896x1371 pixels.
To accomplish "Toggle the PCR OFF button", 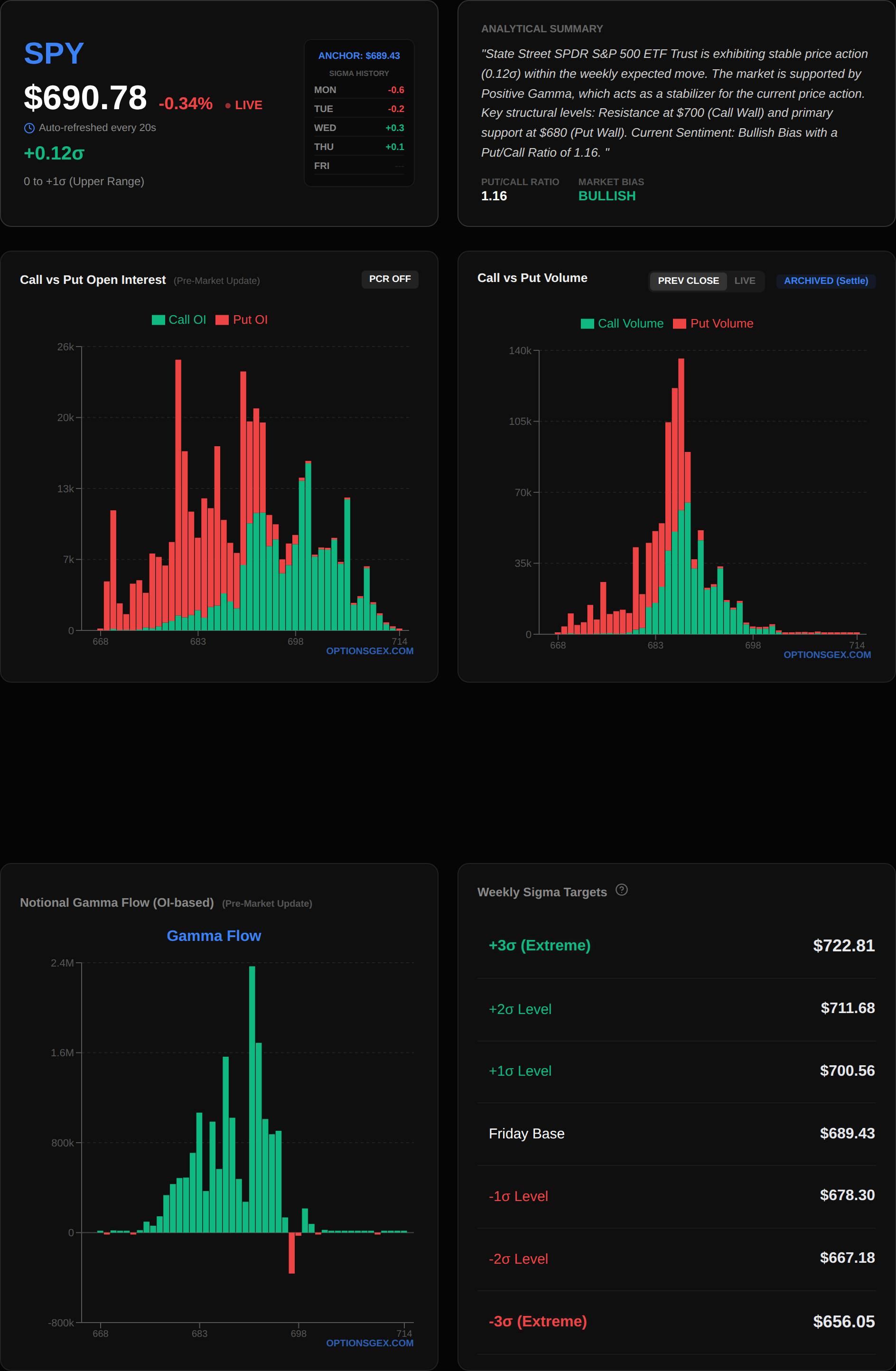I will pyautogui.click(x=389, y=279).
